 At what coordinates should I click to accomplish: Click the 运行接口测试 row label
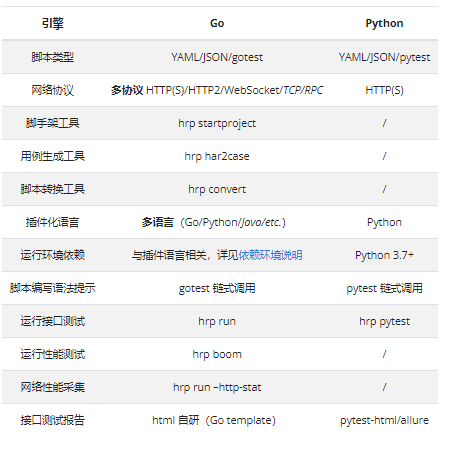[53, 321]
